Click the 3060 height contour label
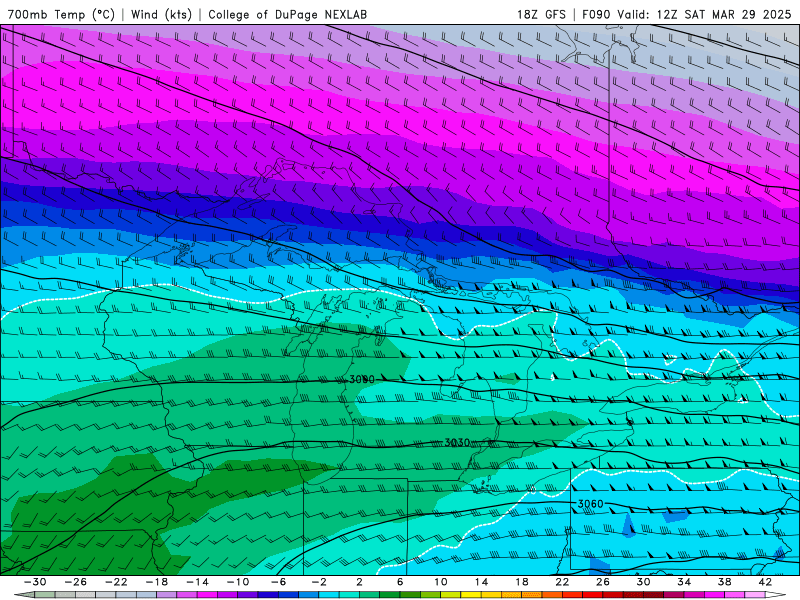Screen dimensions: 800x600 590,504
